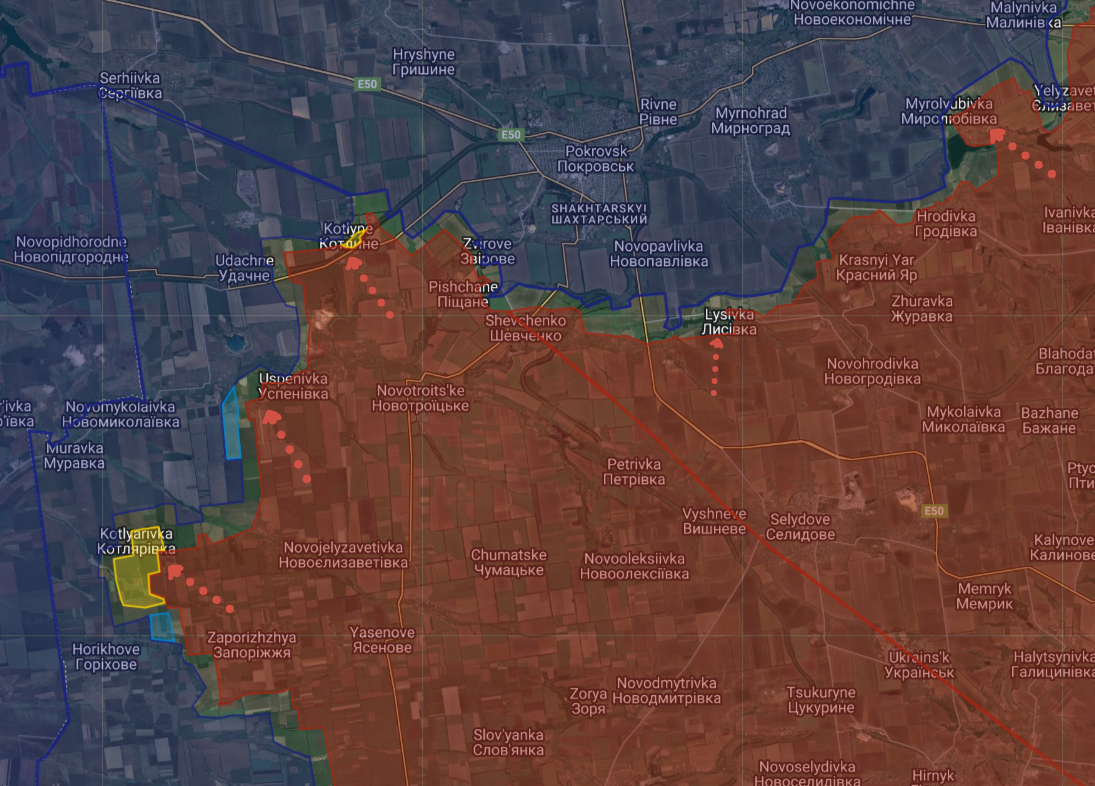The width and height of the screenshot is (1095, 786).
Task: Click the Selydove label
Action: [800, 527]
